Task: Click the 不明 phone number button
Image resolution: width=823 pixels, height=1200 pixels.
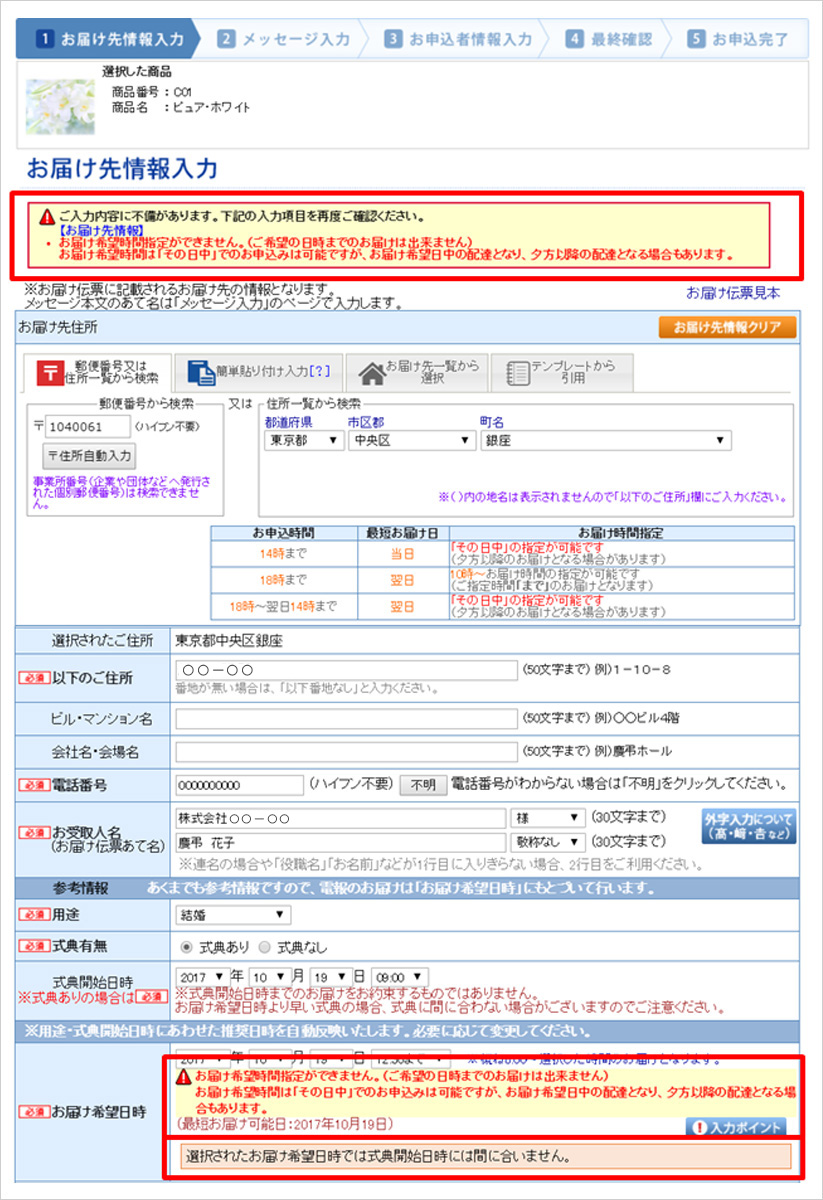Action: (x=422, y=785)
